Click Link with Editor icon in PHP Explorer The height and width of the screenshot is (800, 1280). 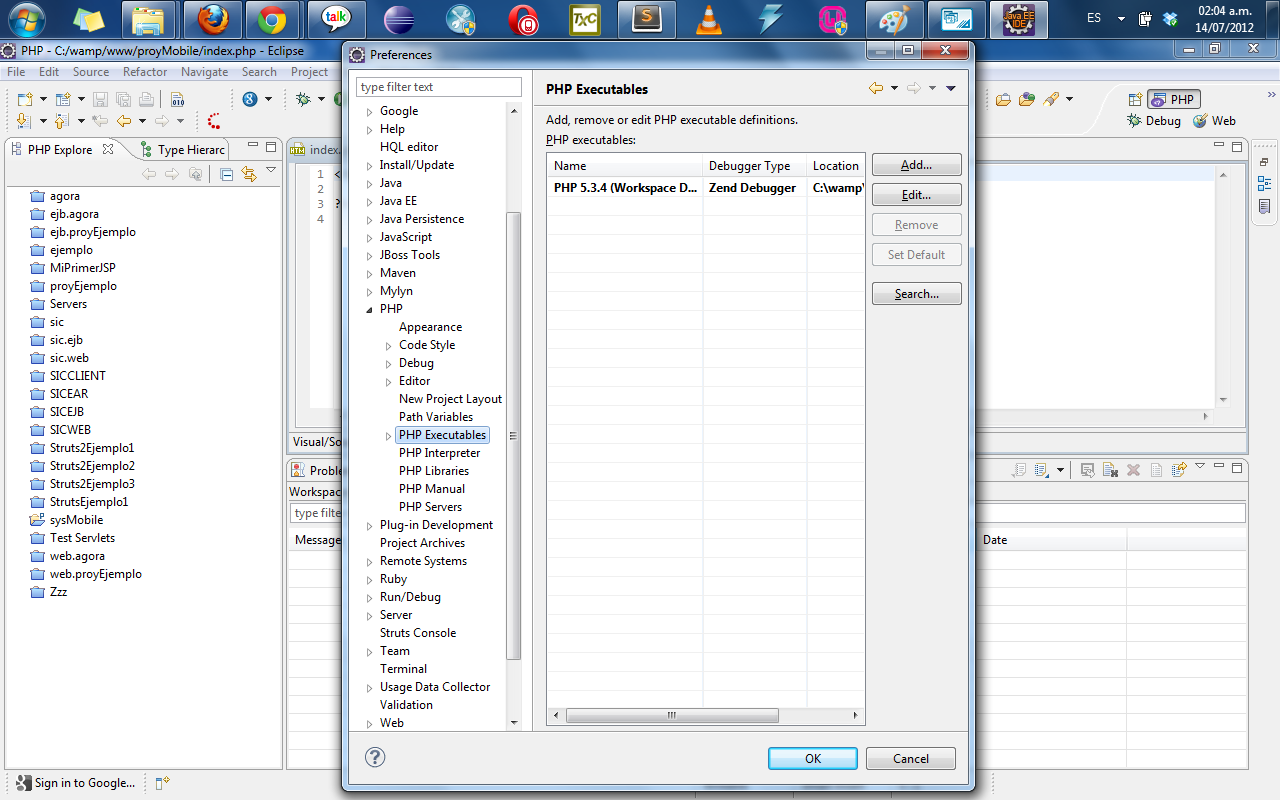coord(249,174)
